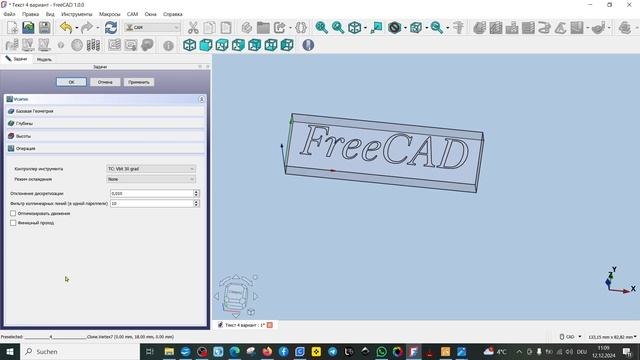Click the CAM job icon
This screenshot has height=360, width=640.
(x=12, y=45)
